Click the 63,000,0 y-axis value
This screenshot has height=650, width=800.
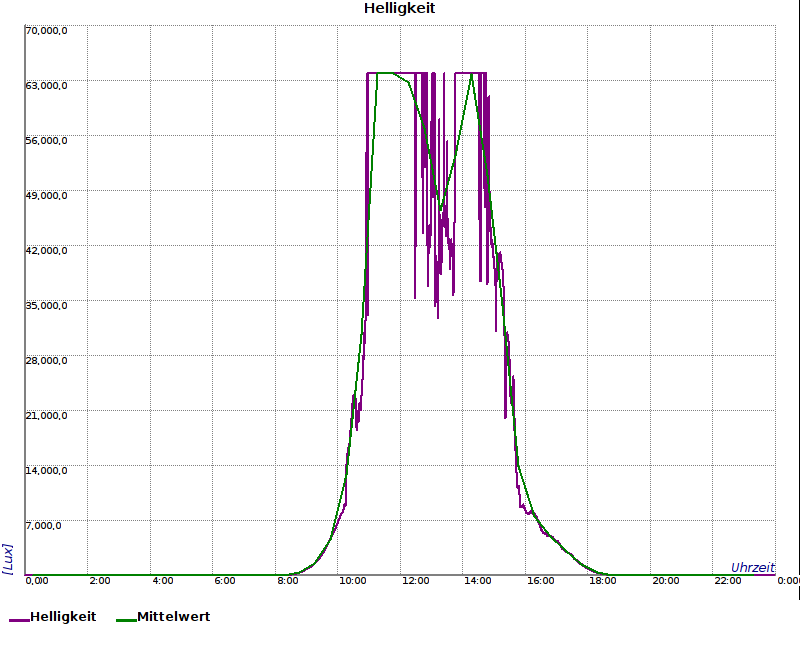tap(46, 86)
